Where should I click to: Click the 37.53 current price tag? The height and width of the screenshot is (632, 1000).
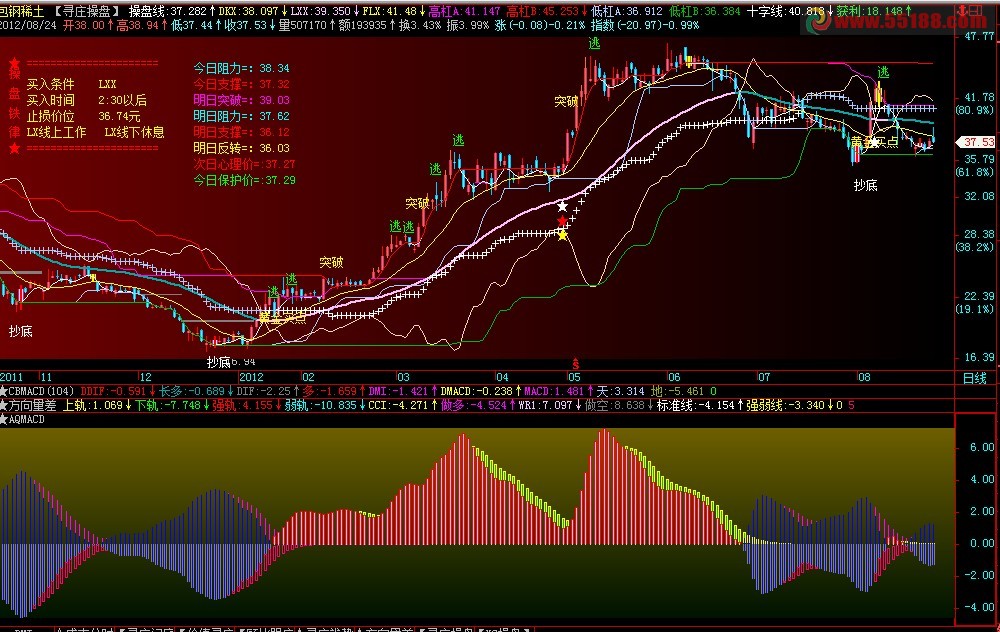click(976, 142)
